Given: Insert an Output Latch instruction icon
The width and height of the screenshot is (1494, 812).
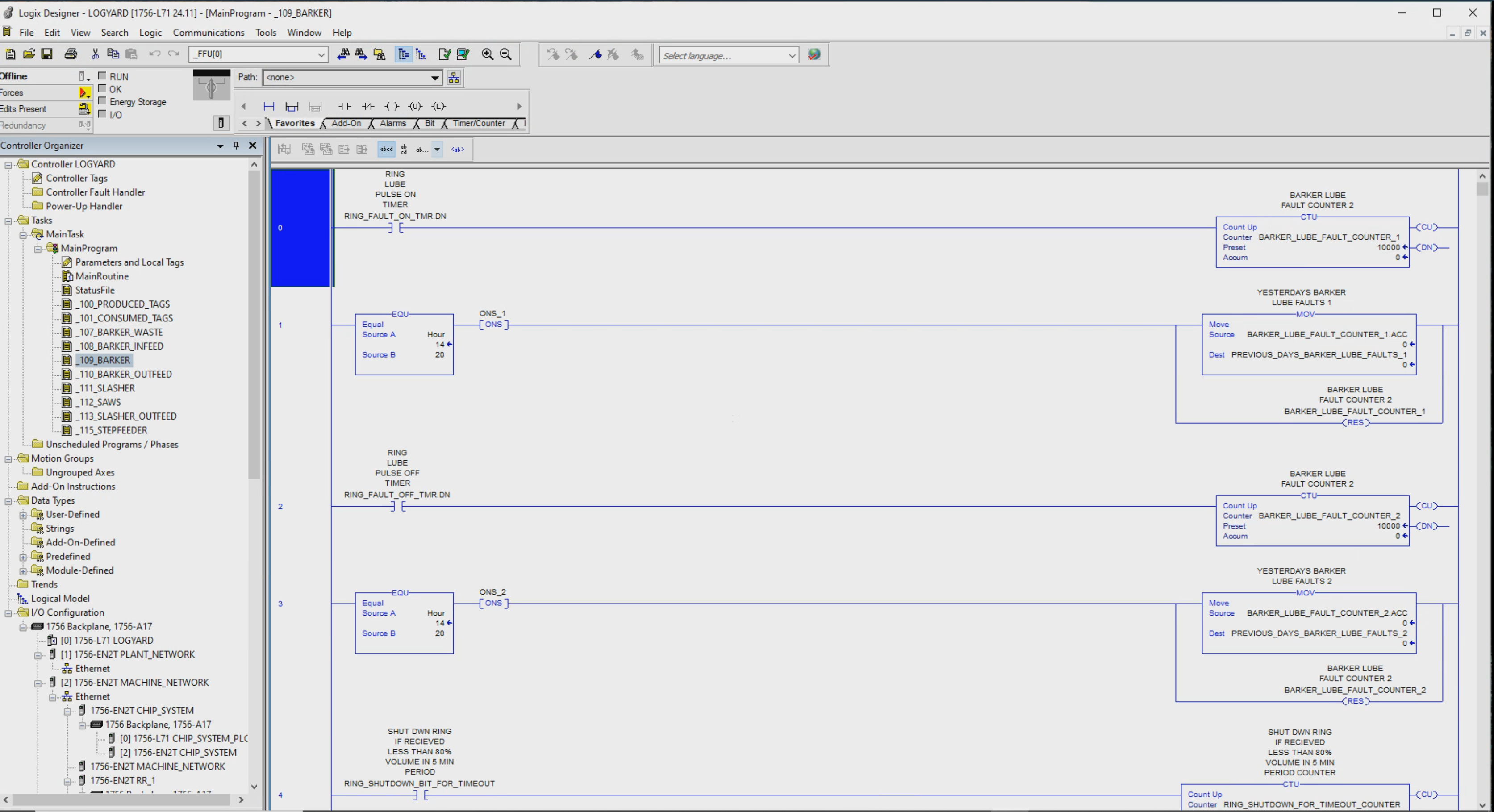Looking at the screenshot, I should pos(438,106).
